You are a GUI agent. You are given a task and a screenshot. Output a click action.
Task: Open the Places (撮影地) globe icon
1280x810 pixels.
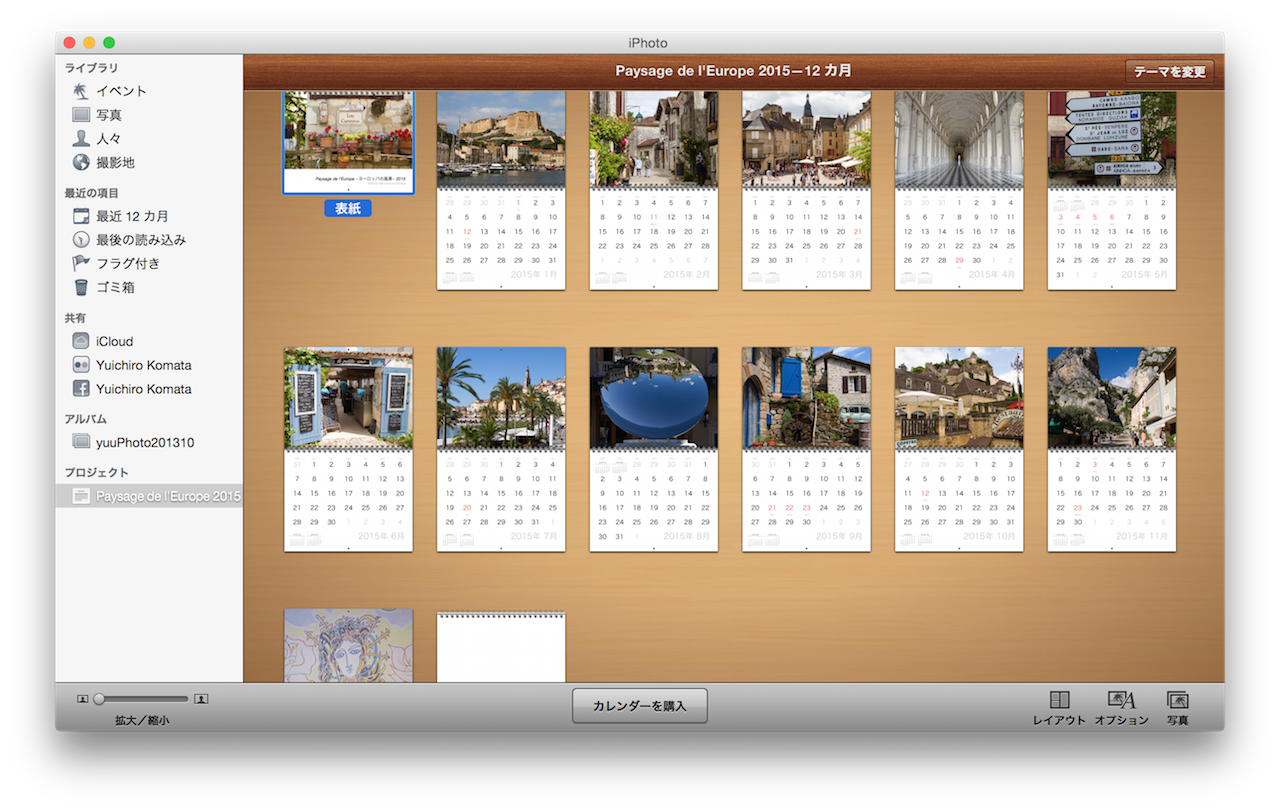click(81, 163)
